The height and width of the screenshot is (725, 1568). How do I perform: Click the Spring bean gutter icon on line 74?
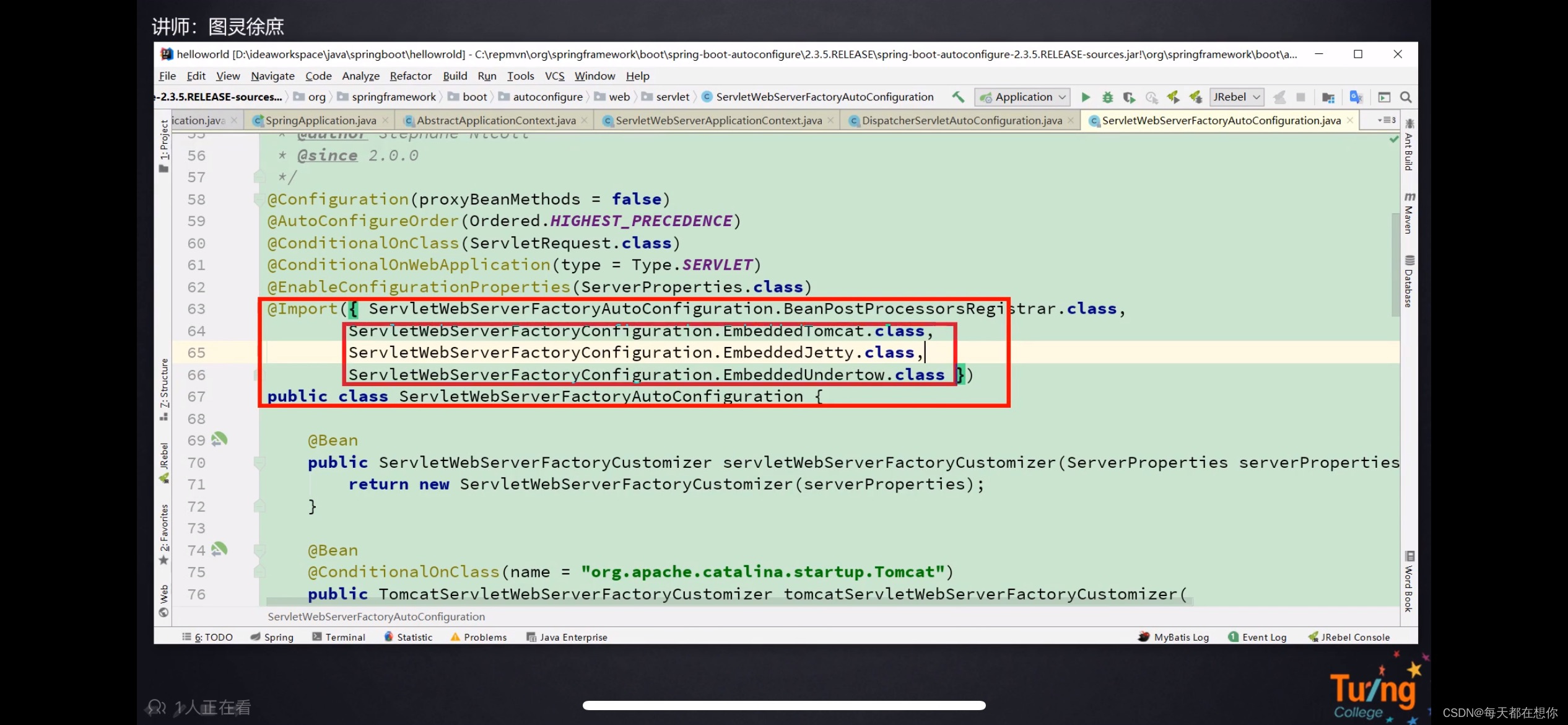(219, 549)
